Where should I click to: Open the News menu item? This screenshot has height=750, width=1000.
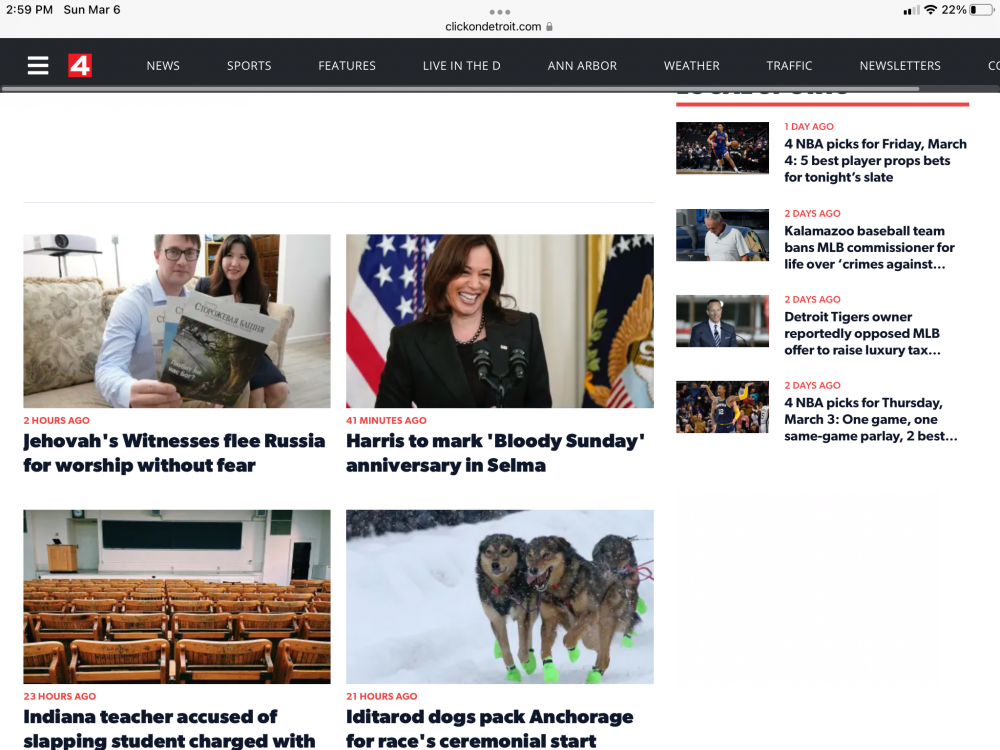point(163,65)
